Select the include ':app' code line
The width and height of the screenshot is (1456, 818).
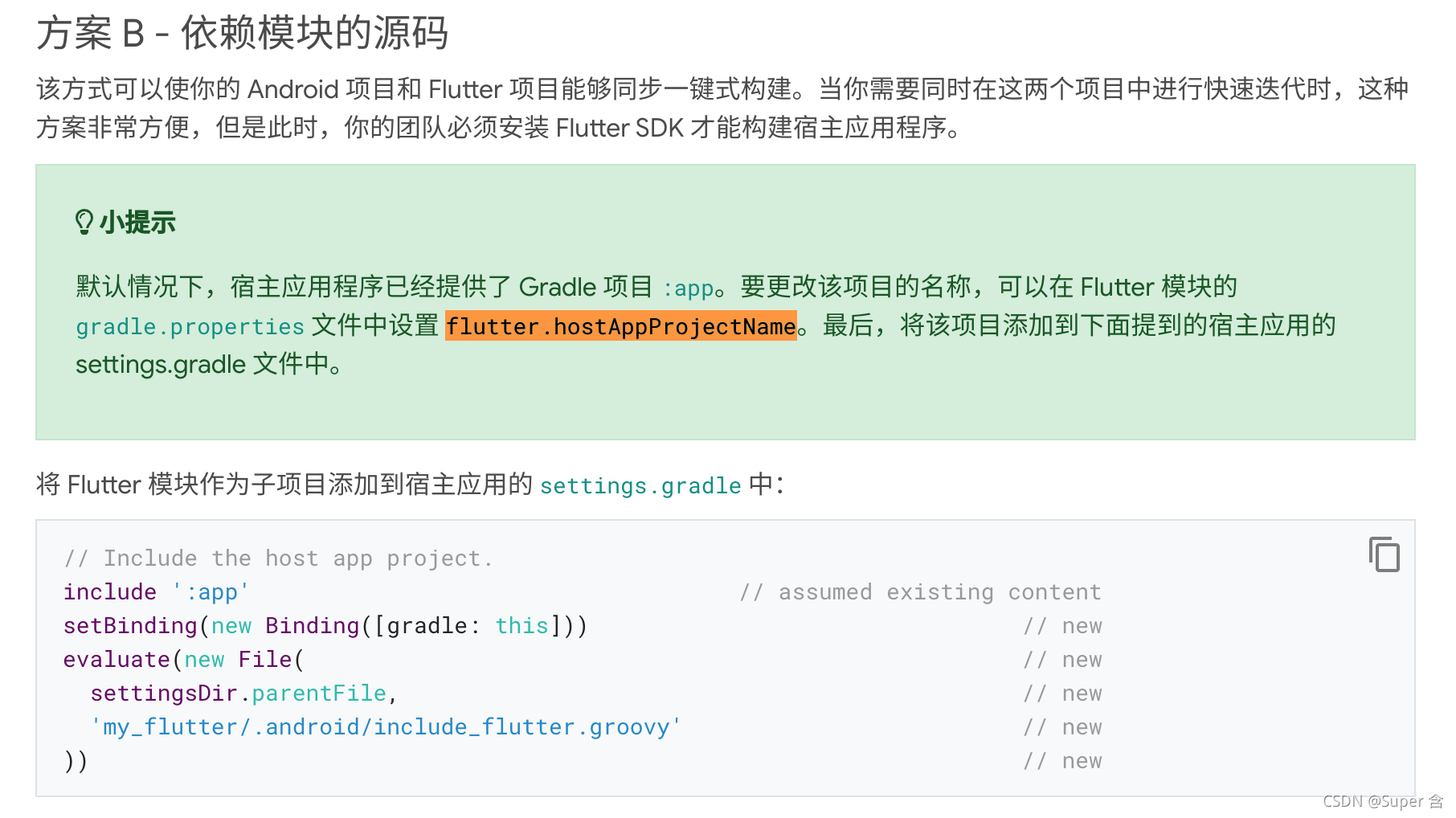click(x=154, y=592)
